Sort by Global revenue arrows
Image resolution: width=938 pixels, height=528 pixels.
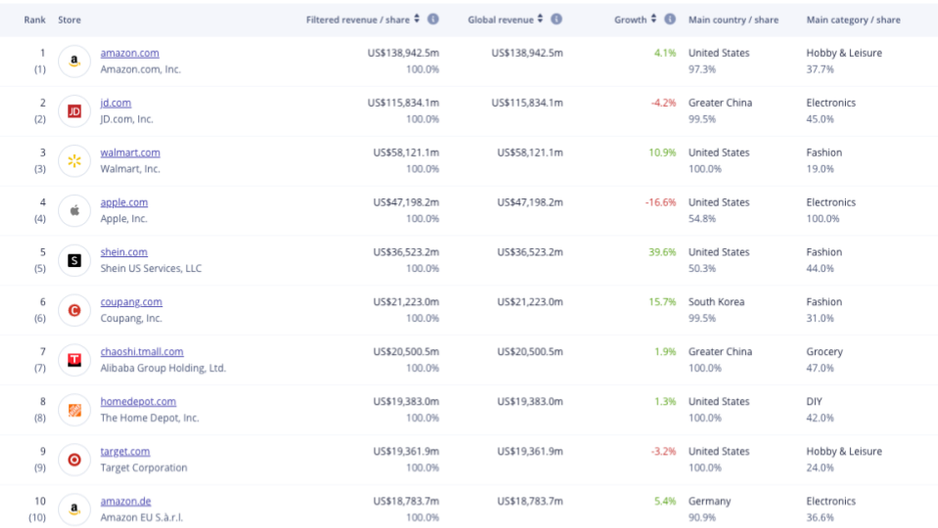(x=540, y=19)
